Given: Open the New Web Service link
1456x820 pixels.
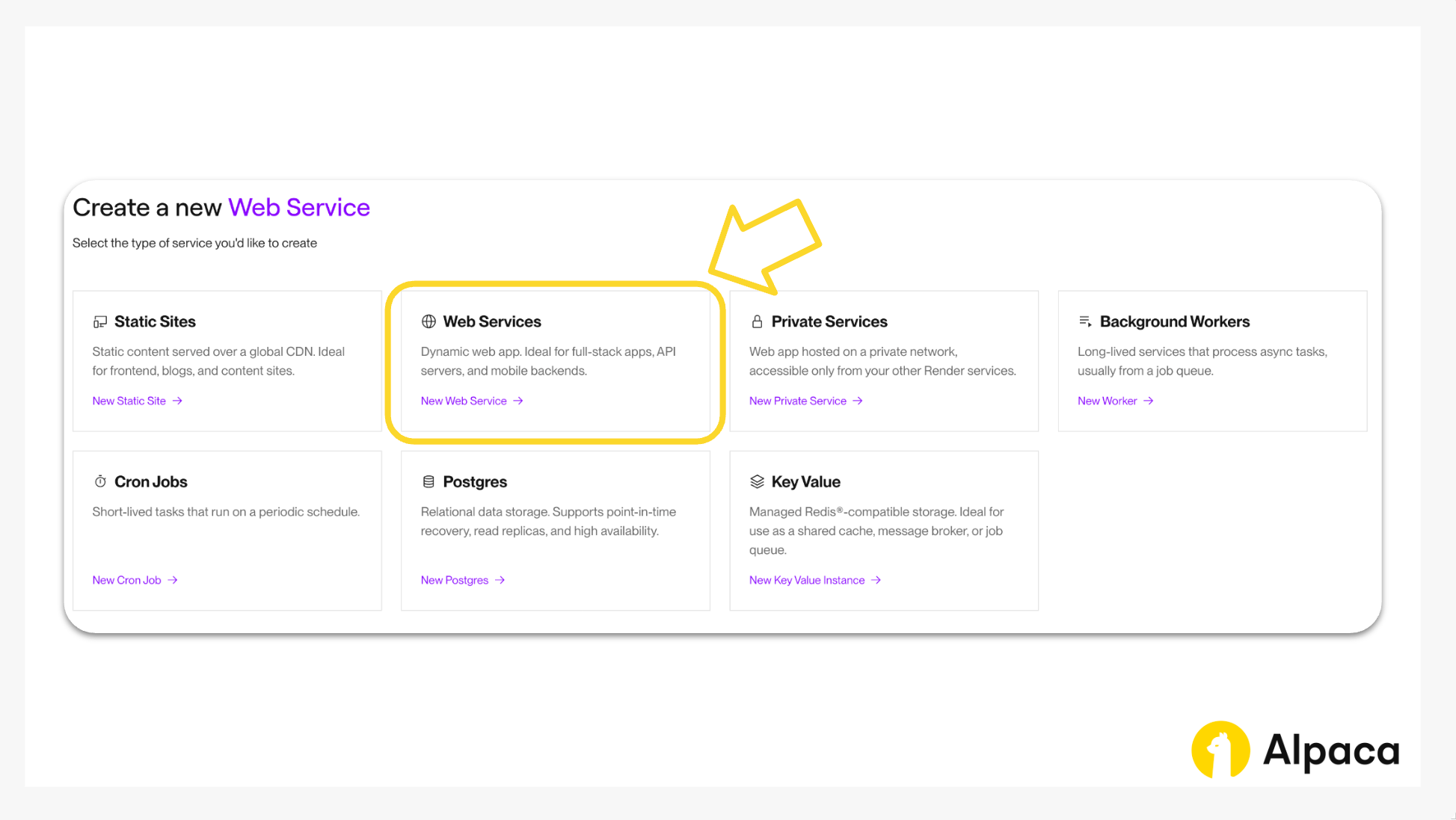Looking at the screenshot, I should [464, 401].
